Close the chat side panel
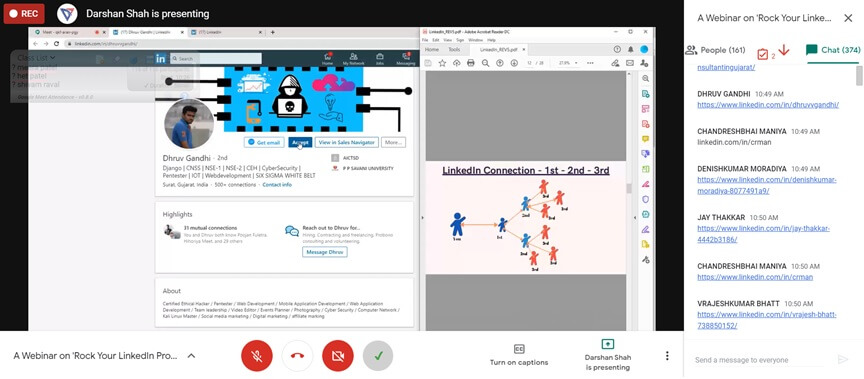Image resolution: width=864 pixels, height=379 pixels. pos(848,18)
